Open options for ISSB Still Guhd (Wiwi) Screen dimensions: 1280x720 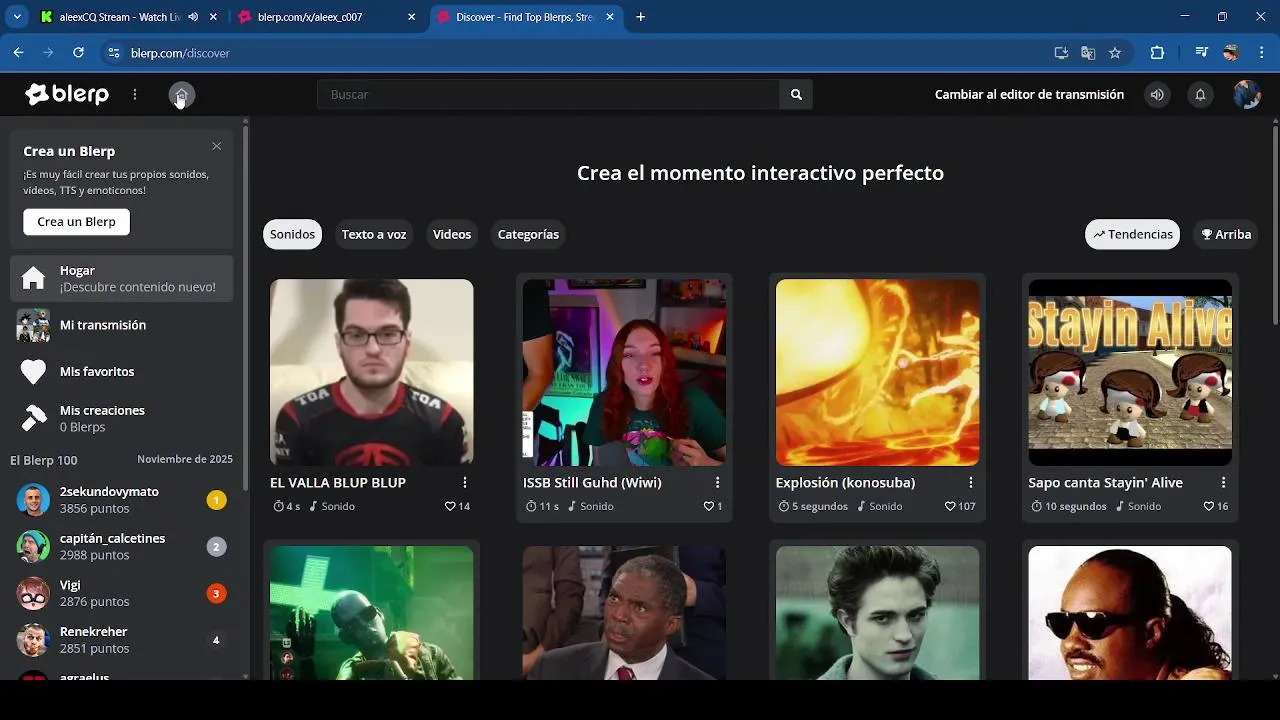(x=718, y=483)
